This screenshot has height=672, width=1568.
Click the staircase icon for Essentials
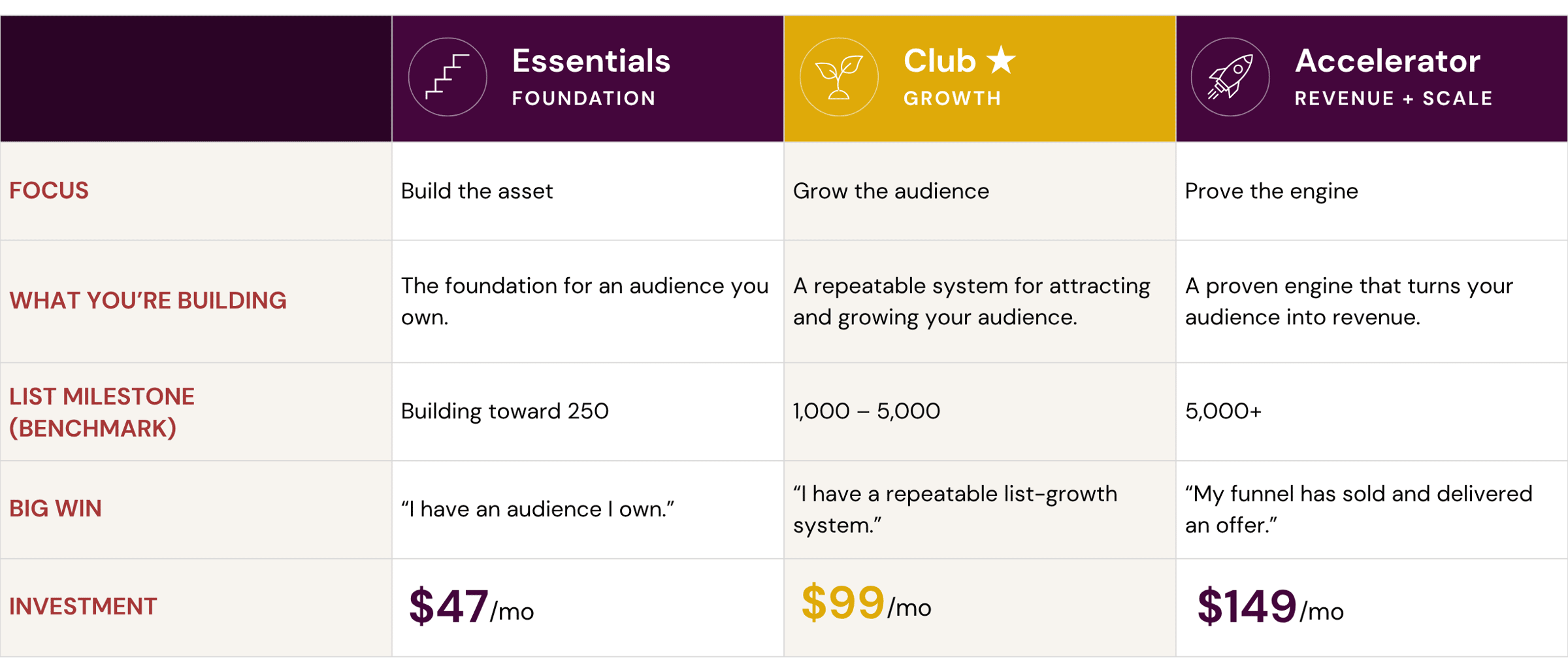point(448,77)
